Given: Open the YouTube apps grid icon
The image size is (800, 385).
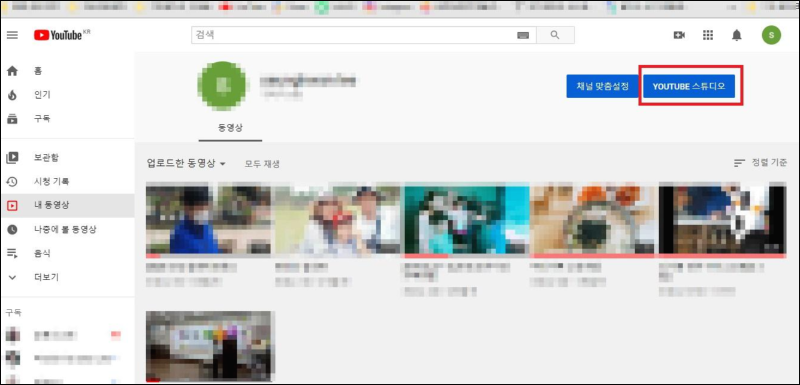Looking at the screenshot, I should pyautogui.click(x=708, y=35).
